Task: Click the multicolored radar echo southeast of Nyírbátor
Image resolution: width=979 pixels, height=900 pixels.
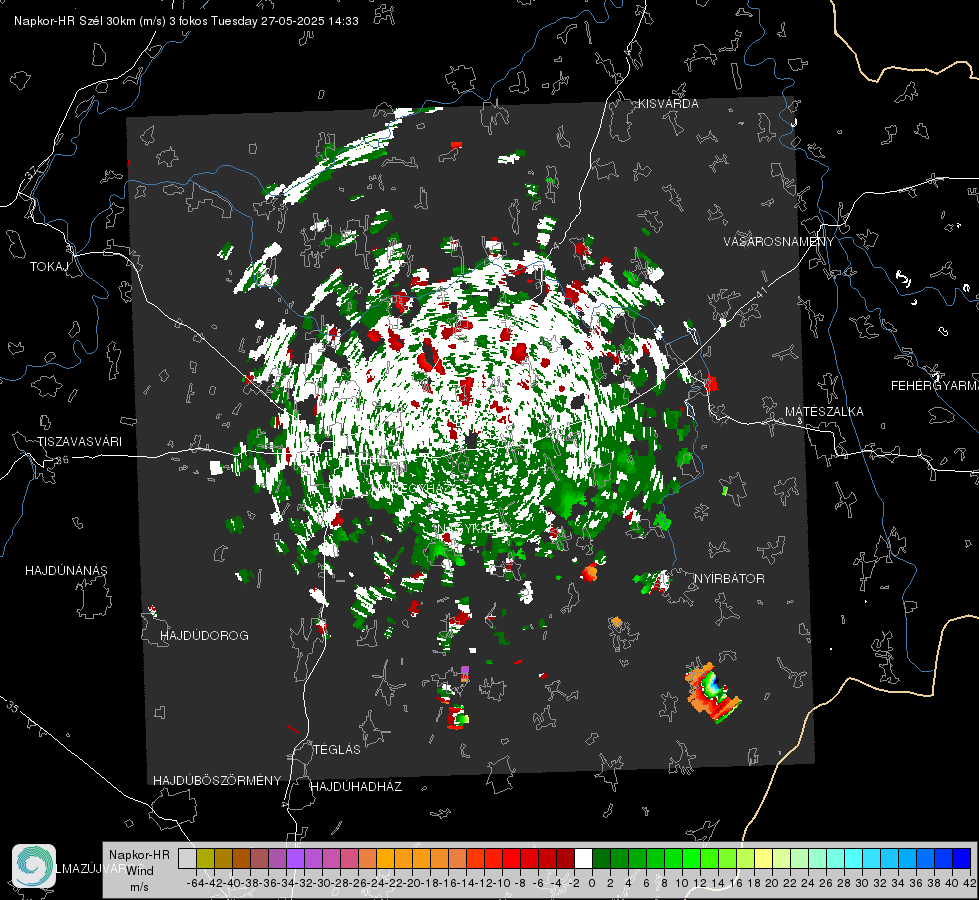Action: point(712,692)
